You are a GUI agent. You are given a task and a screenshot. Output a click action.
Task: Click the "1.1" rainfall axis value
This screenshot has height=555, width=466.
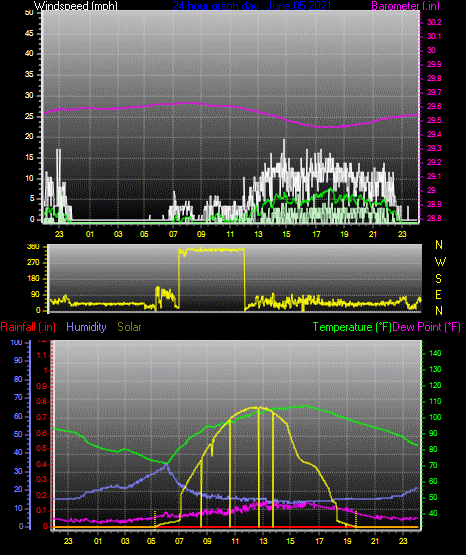click(x=42, y=355)
